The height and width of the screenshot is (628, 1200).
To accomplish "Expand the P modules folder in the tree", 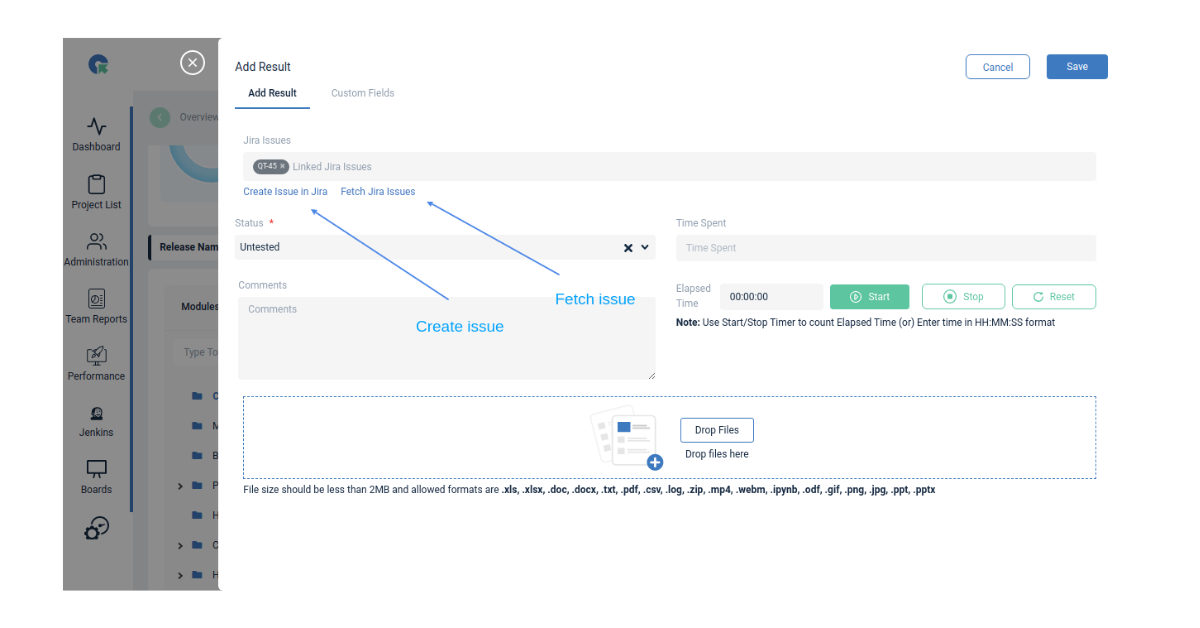I will click(179, 485).
